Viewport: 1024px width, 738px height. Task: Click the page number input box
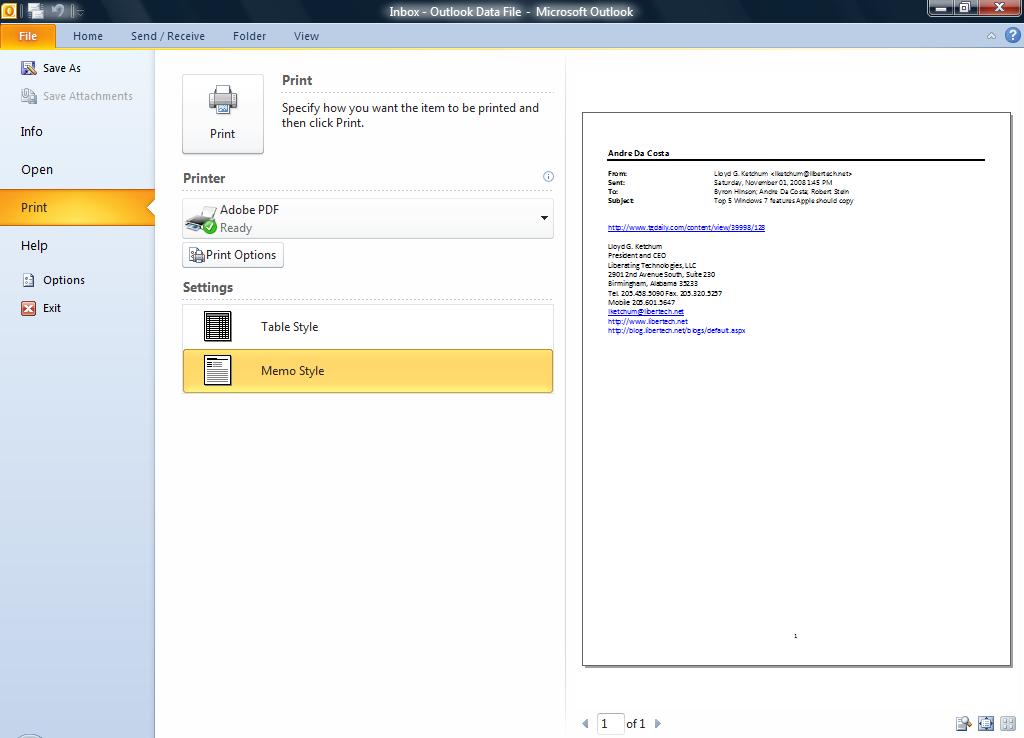[610, 724]
